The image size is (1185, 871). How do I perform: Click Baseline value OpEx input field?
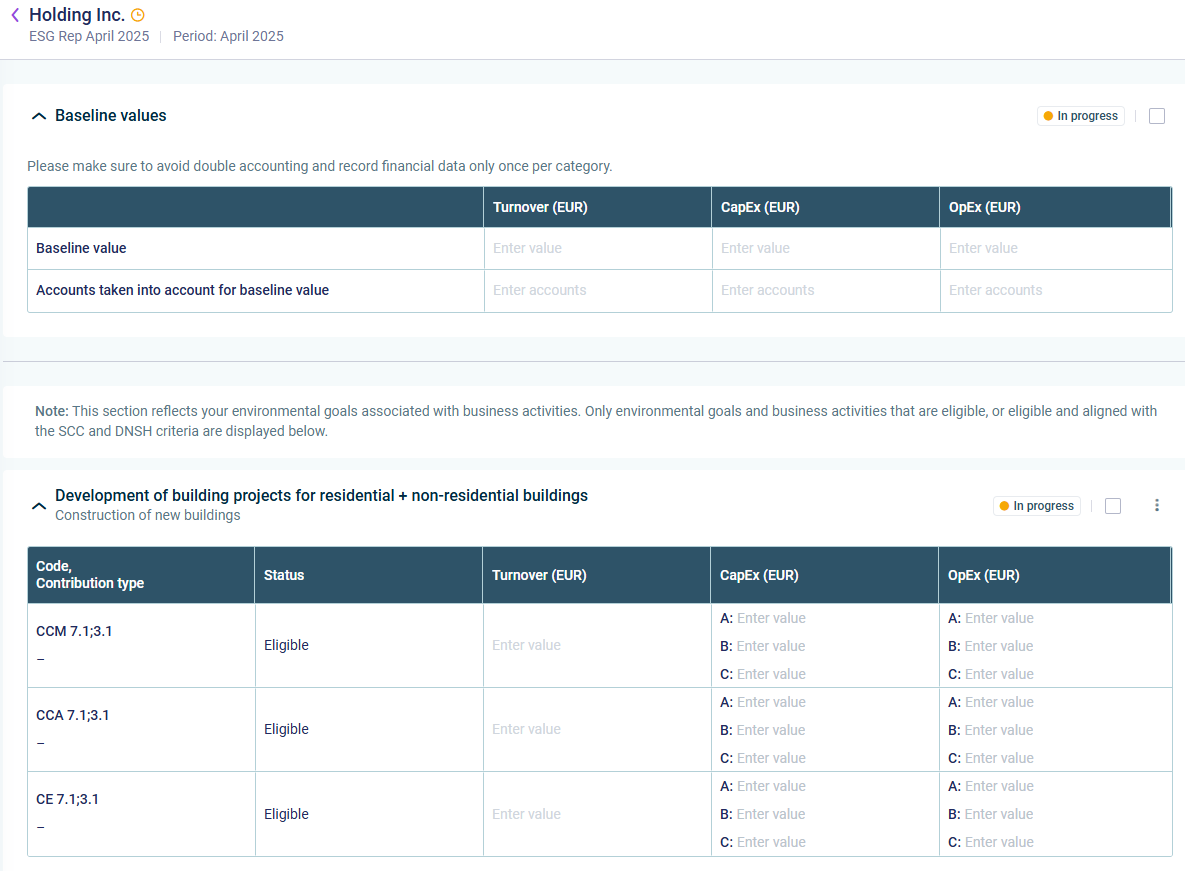[1052, 248]
